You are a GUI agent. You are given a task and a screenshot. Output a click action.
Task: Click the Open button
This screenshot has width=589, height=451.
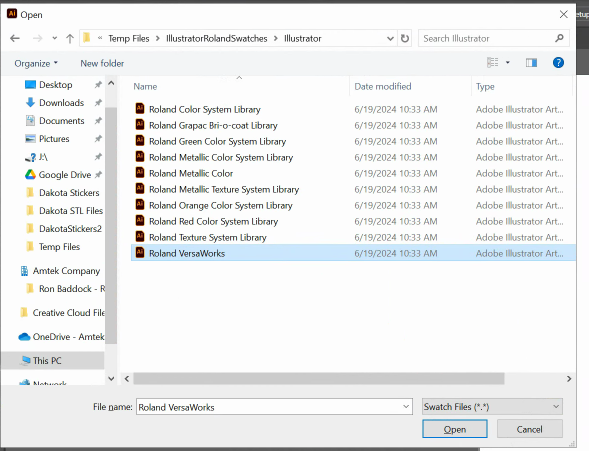point(455,429)
